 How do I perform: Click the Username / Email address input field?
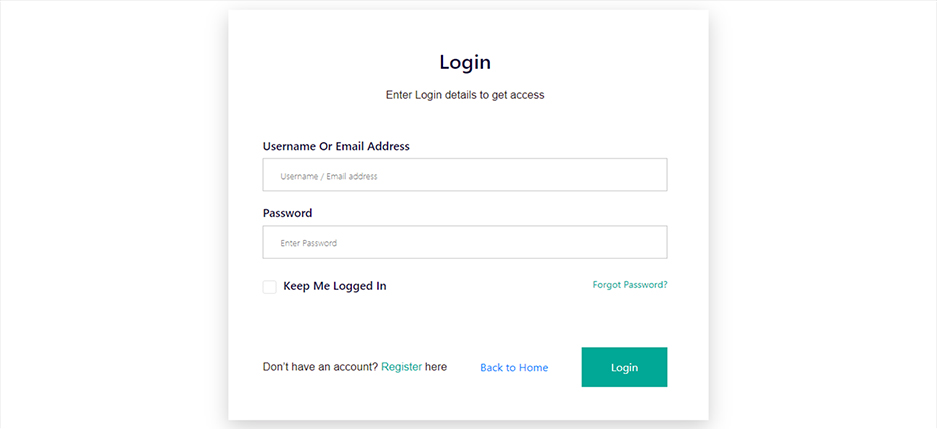[464, 175]
